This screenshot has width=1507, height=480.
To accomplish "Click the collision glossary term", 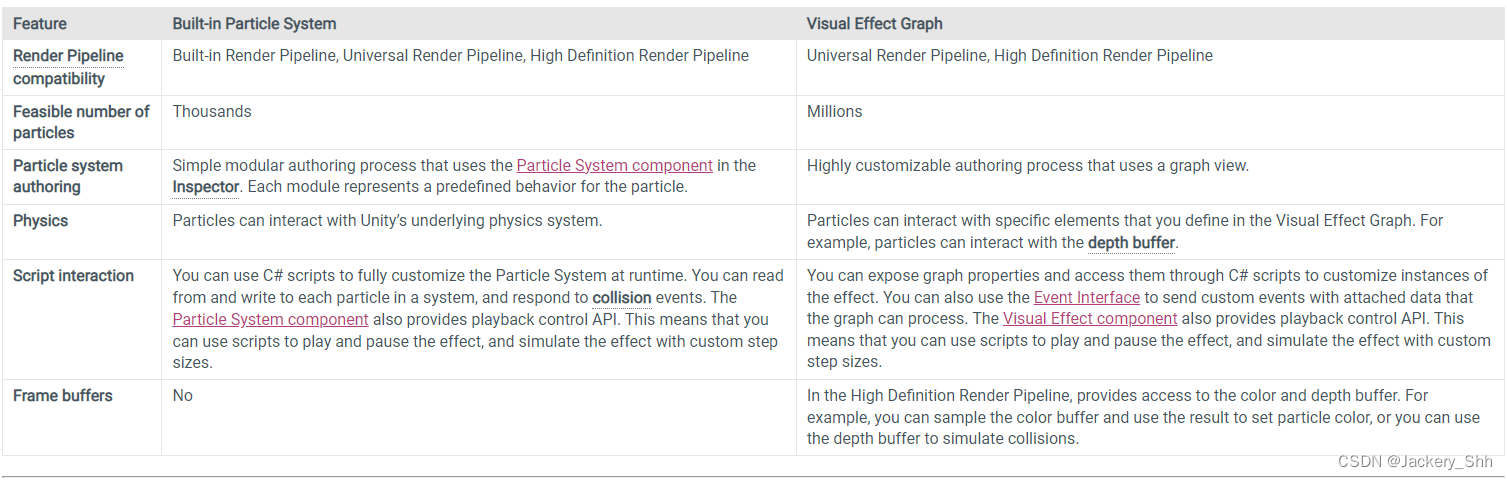I will 622,298.
